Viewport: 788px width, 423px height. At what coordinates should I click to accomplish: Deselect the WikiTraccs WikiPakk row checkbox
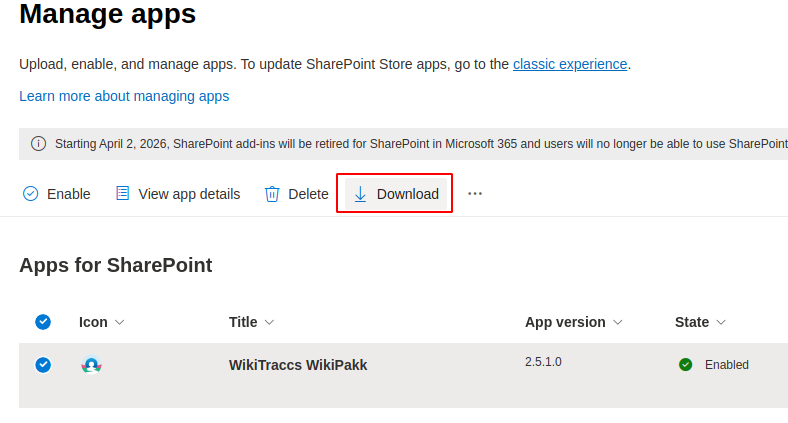pos(43,365)
